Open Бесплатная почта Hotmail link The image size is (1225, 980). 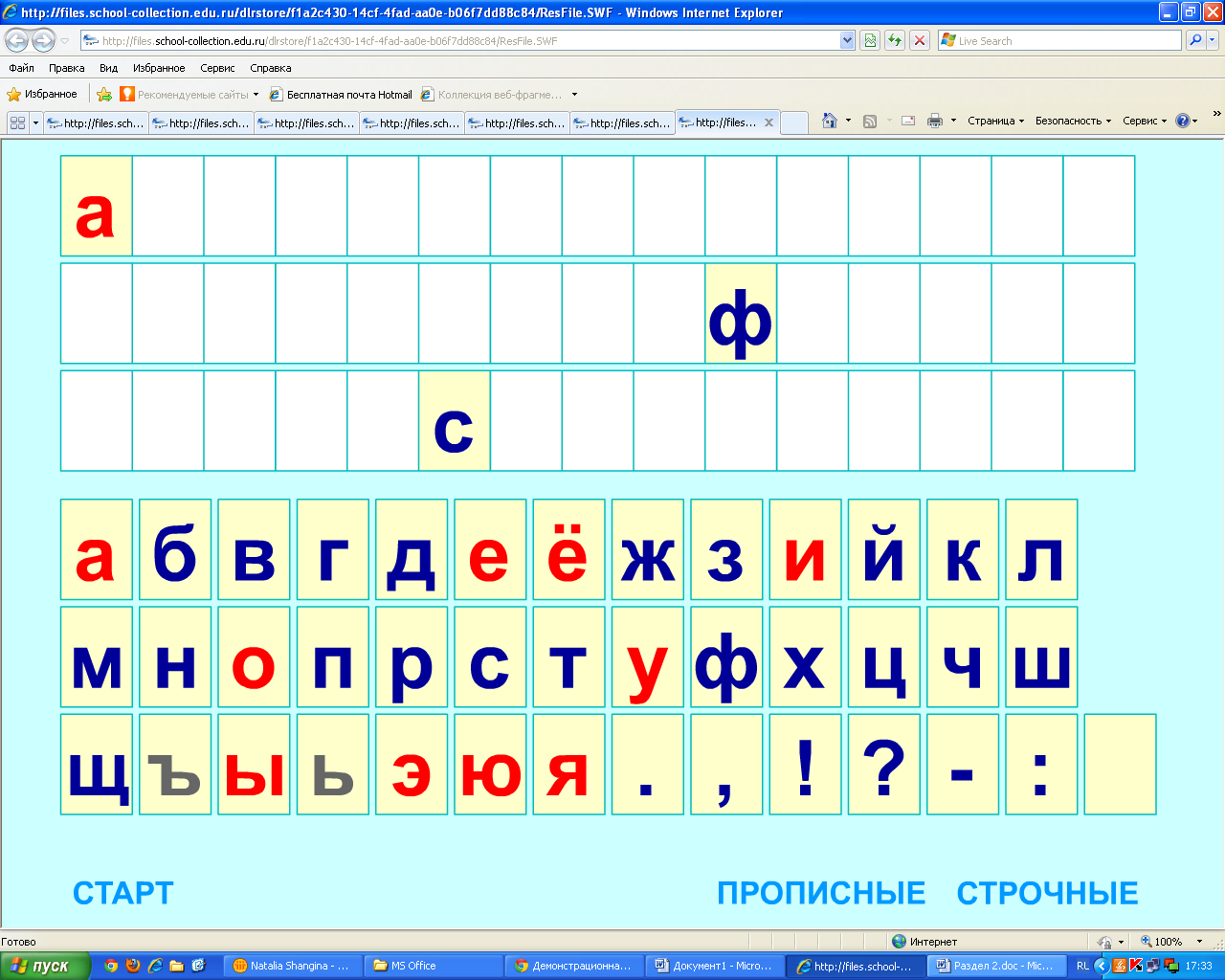342,94
